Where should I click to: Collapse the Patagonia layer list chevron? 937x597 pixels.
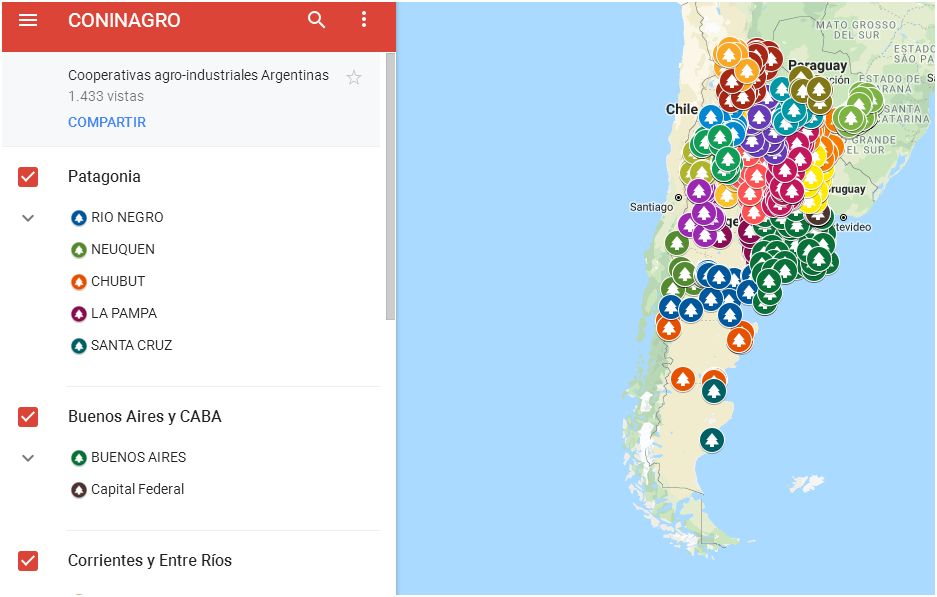click(28, 218)
